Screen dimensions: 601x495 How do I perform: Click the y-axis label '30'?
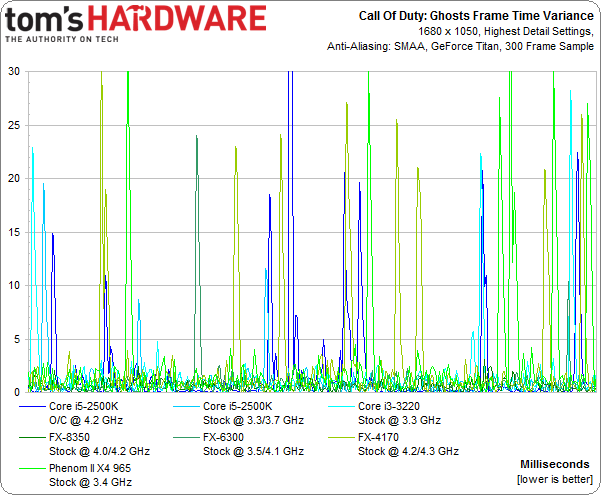tap(14, 71)
